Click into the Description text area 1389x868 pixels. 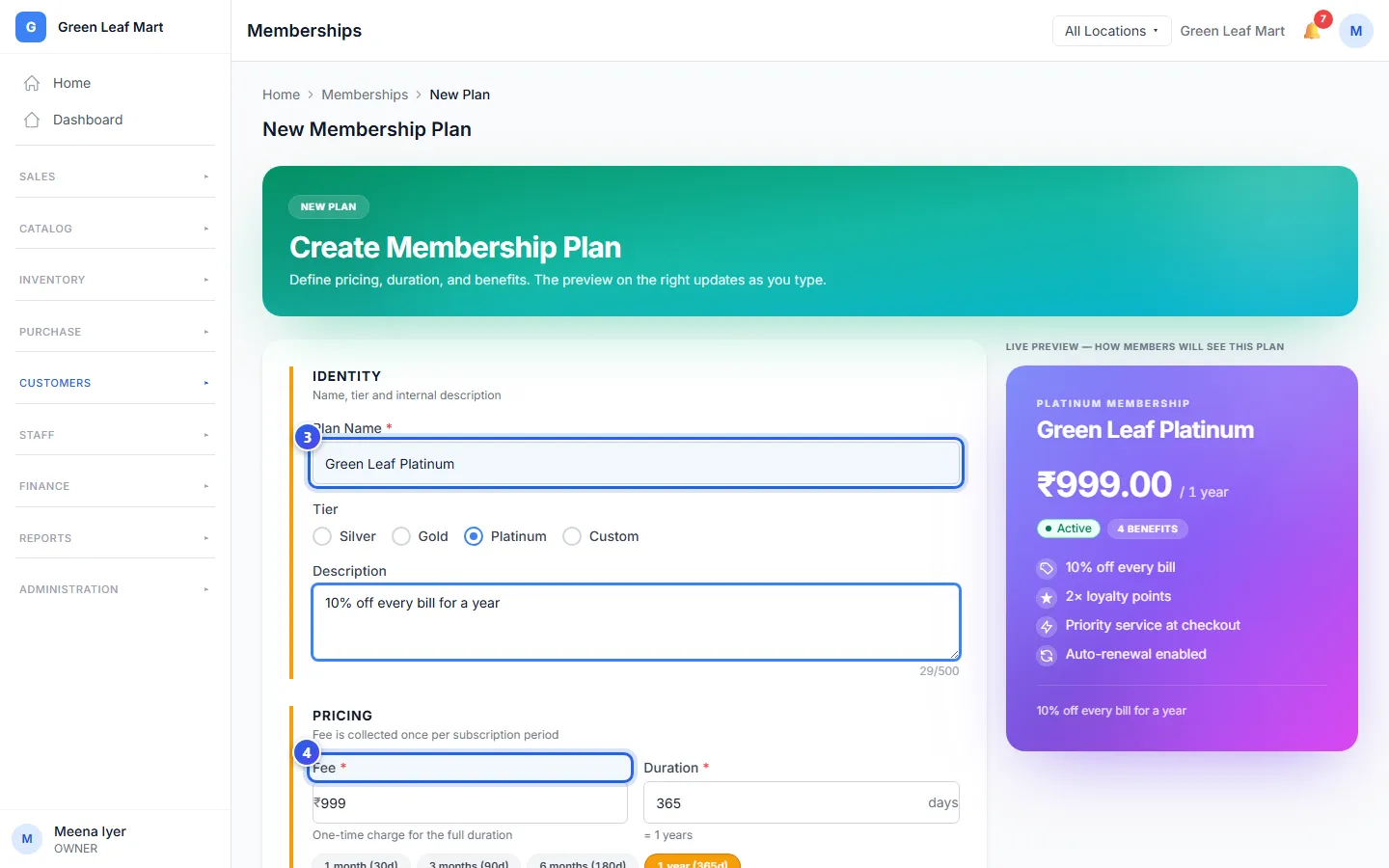[637, 622]
